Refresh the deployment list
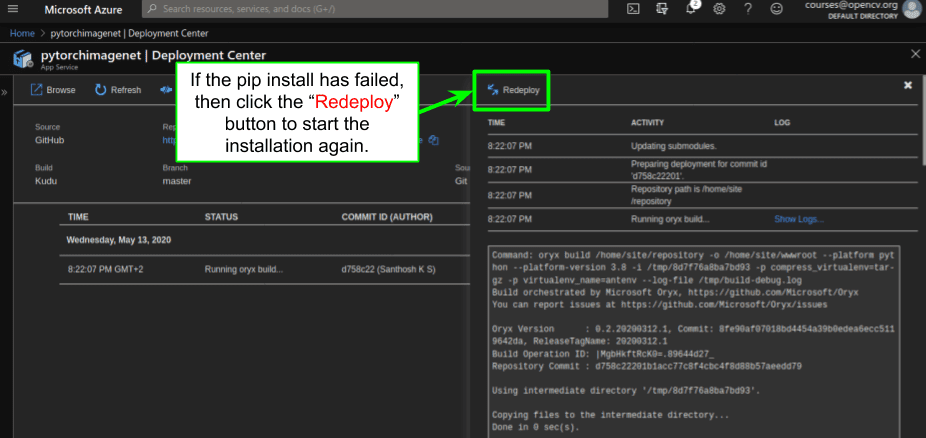Screen dimensions: 926x438 coord(118,90)
